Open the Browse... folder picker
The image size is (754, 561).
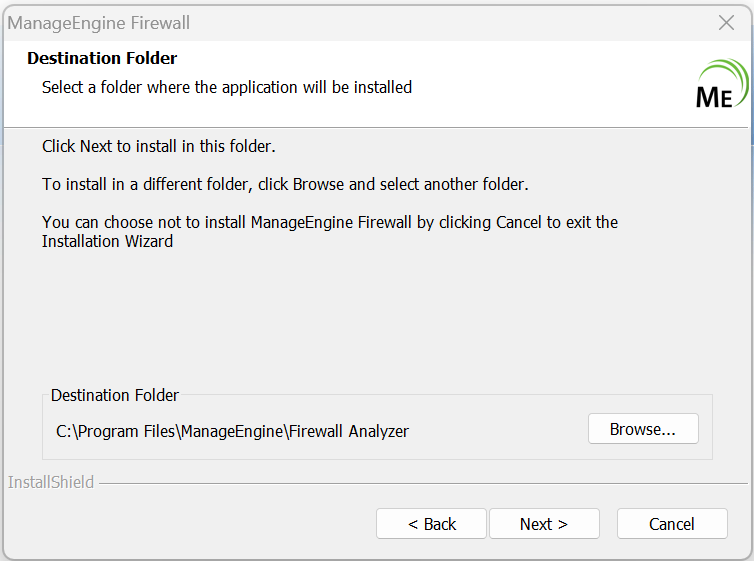coord(642,429)
